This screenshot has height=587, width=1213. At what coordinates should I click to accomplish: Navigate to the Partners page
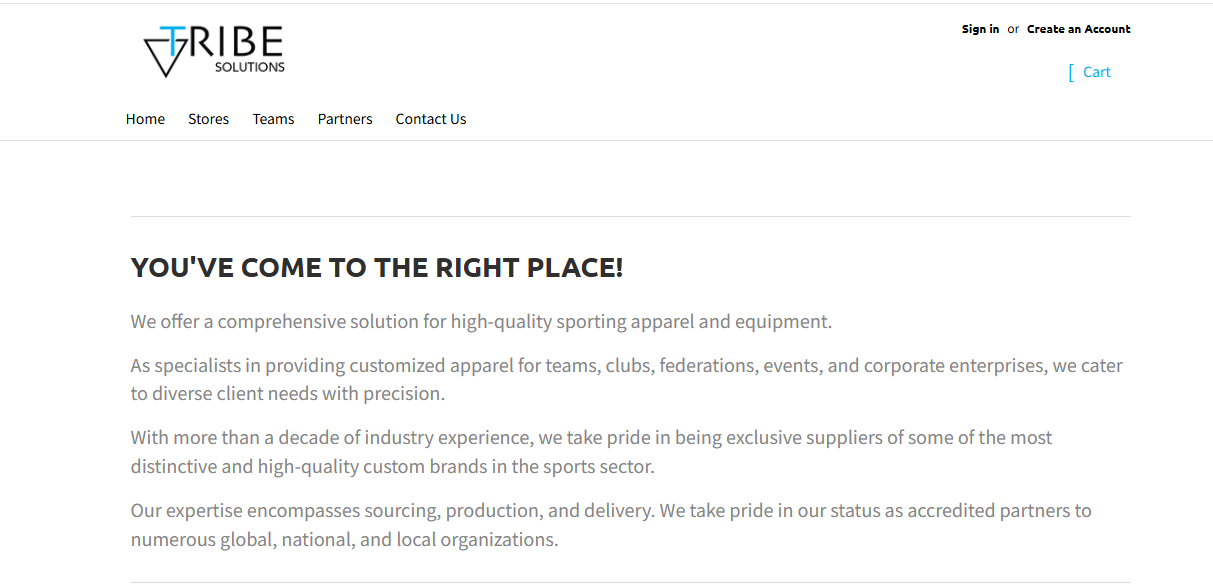(345, 119)
